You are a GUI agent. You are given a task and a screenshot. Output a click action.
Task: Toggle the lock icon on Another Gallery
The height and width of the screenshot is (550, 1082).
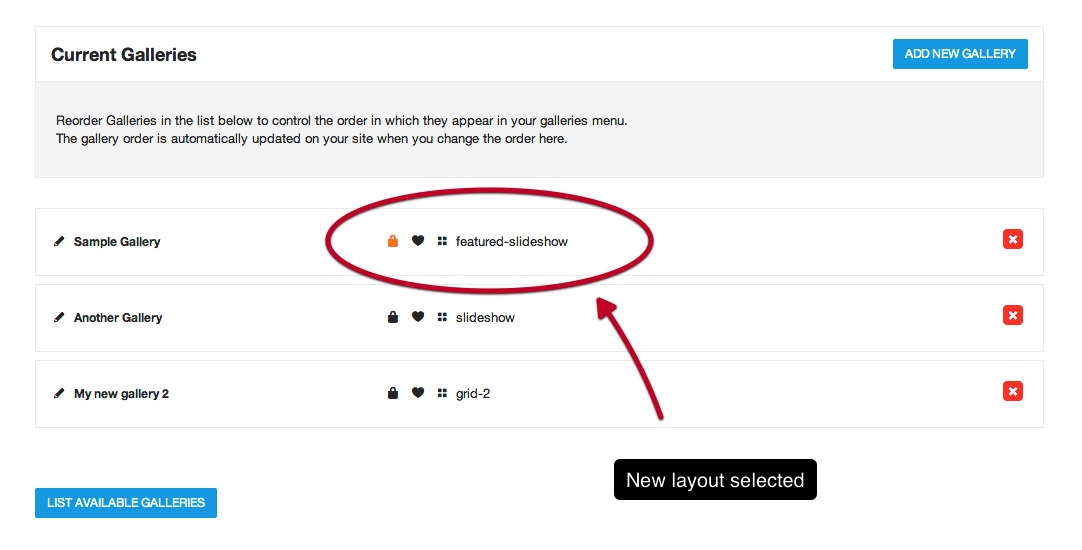pyautogui.click(x=393, y=317)
